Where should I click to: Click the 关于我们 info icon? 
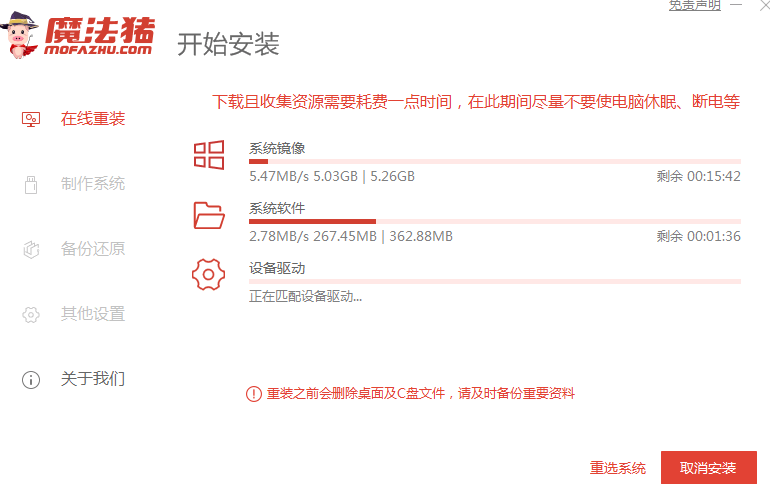[31, 379]
